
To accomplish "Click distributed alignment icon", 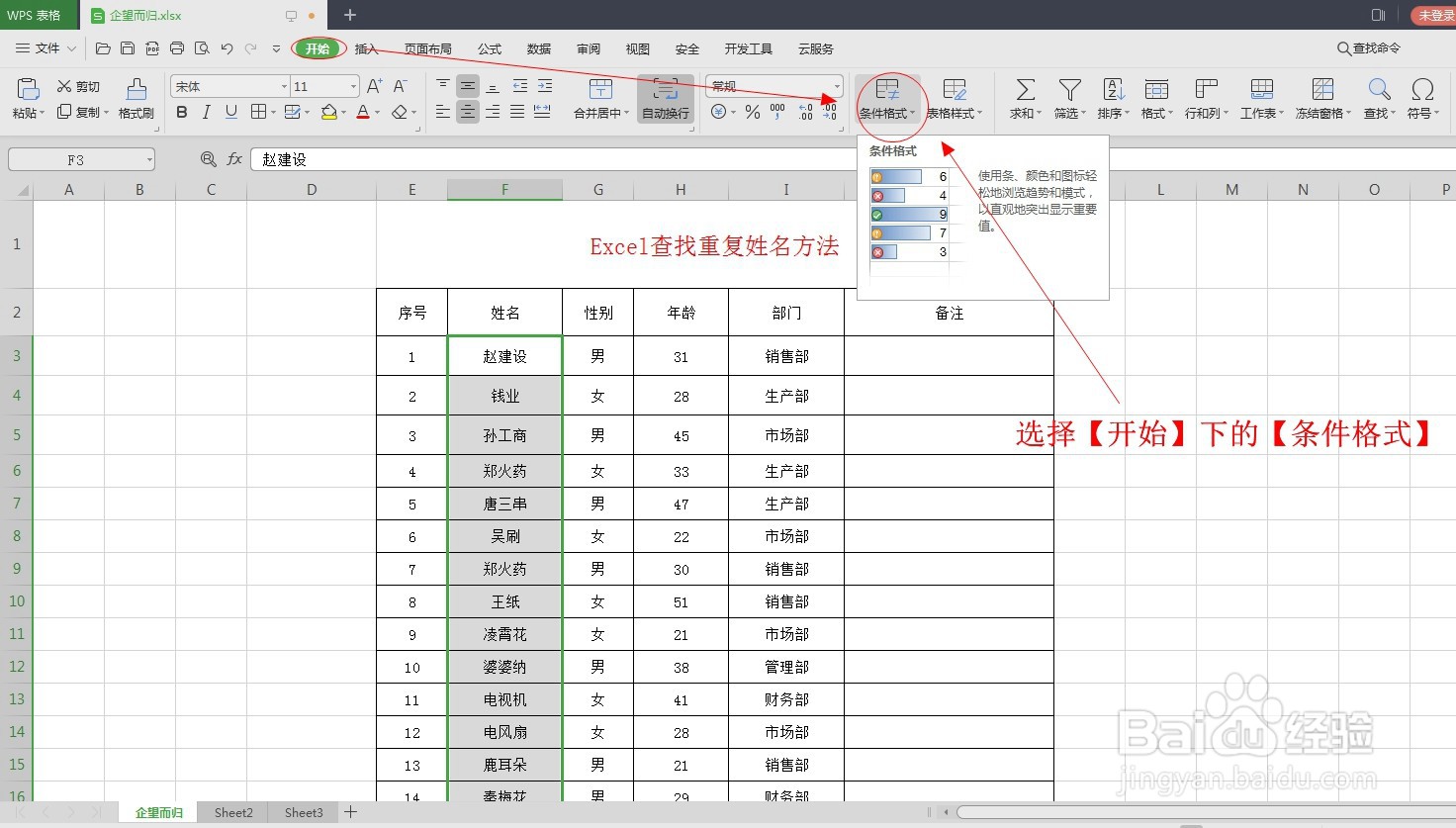I will click(542, 112).
